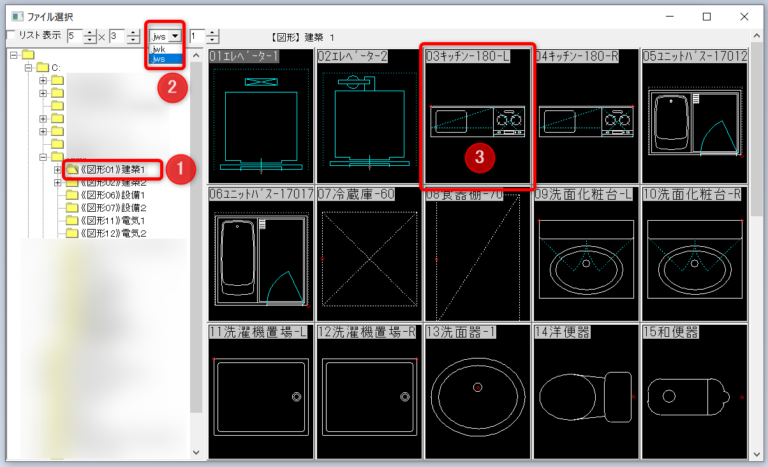Pick the 08食器棚-70 figure thumbnail
This screenshot has height=467, width=768.
coord(478,254)
